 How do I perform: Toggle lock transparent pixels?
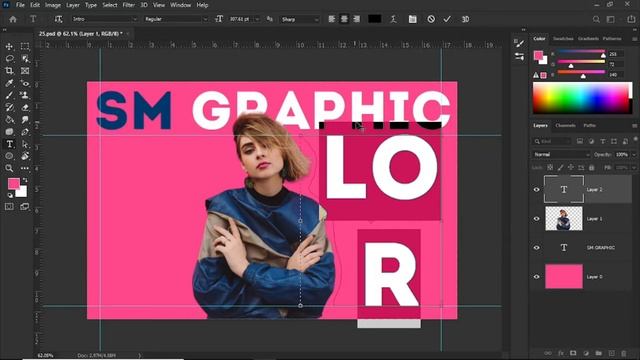pyautogui.click(x=550, y=168)
